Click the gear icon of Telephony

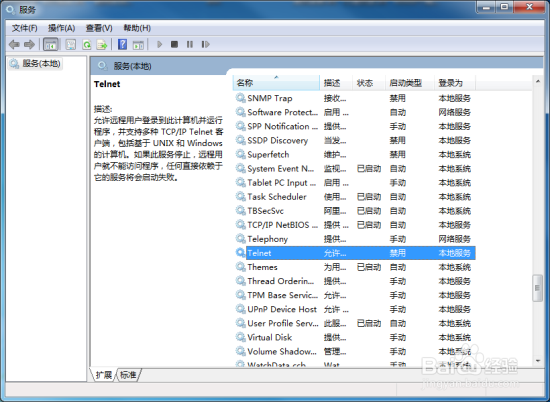pos(240,239)
